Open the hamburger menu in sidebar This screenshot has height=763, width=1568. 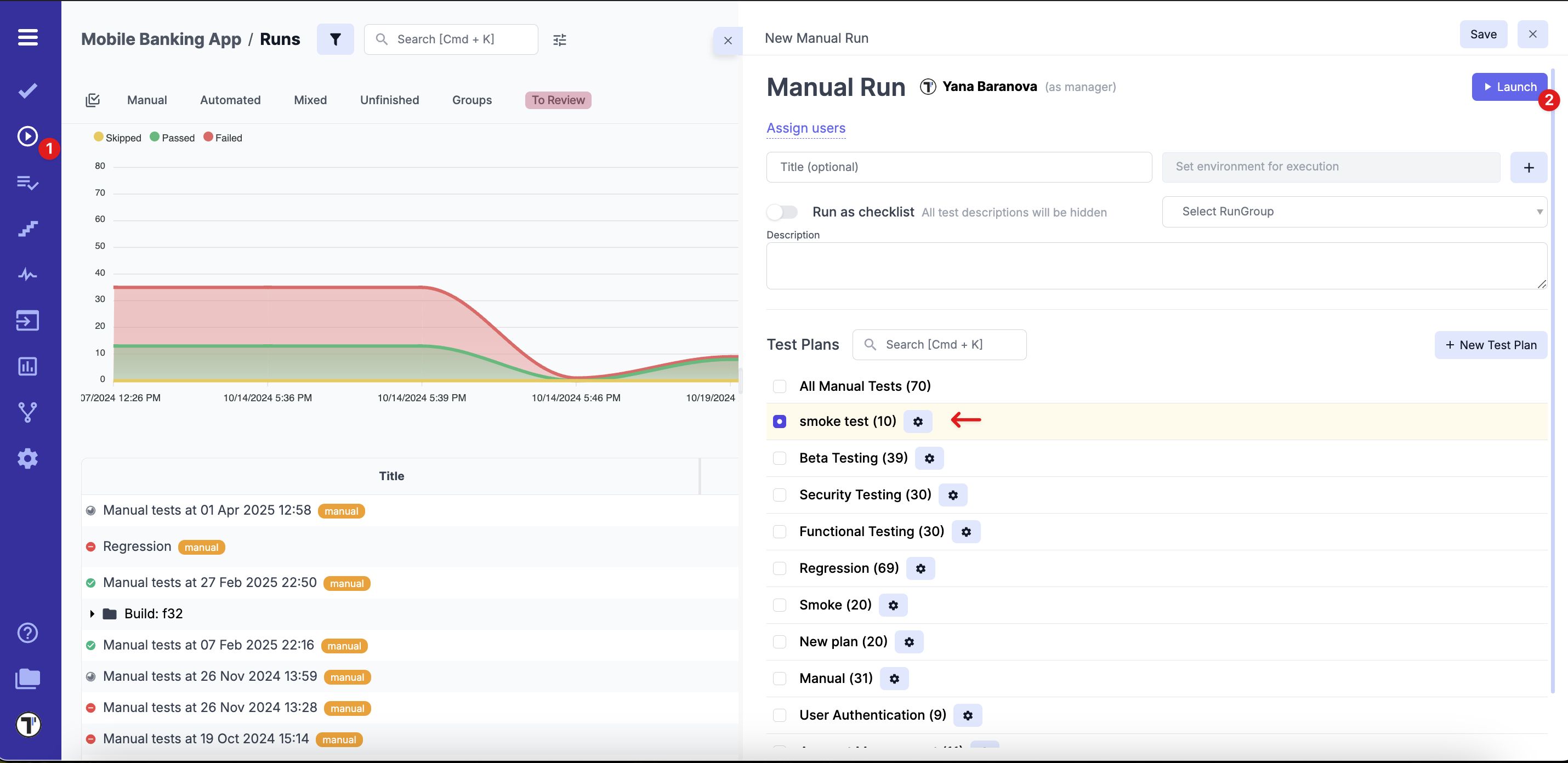[27, 38]
